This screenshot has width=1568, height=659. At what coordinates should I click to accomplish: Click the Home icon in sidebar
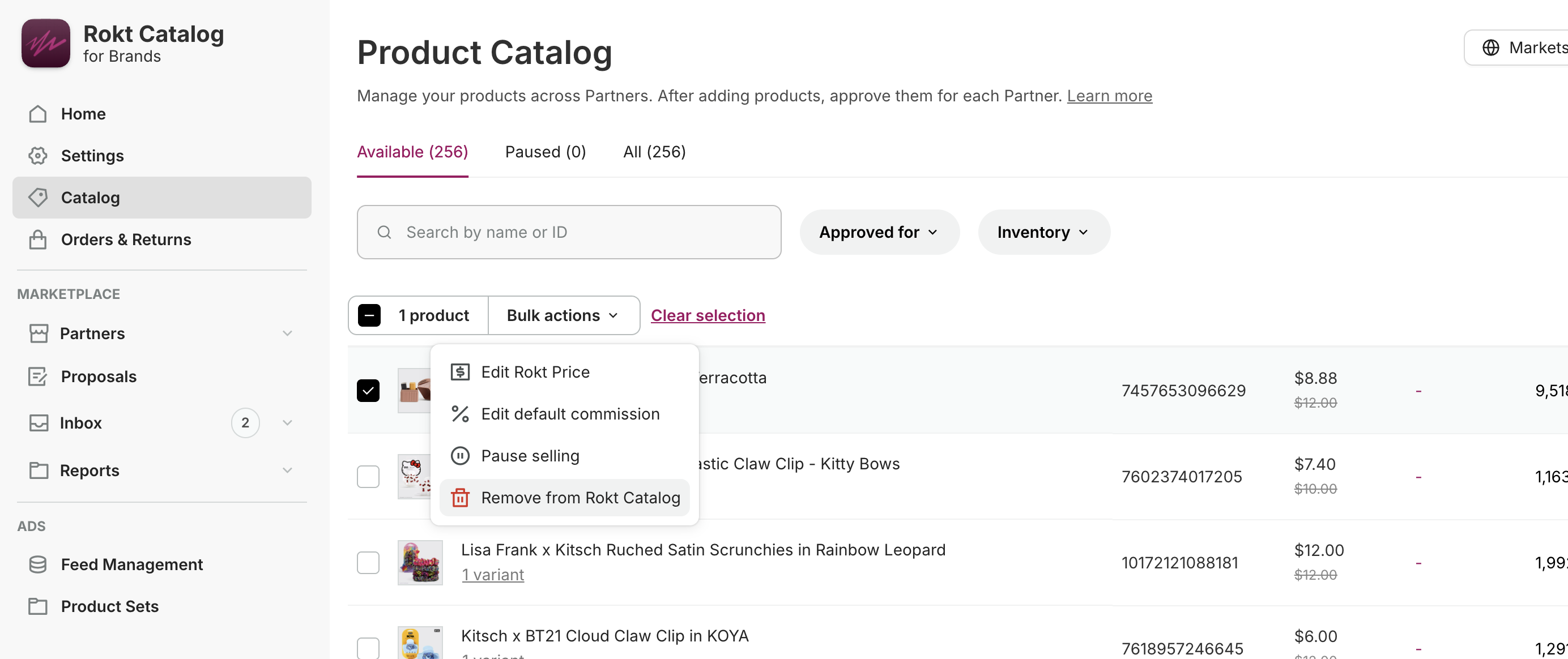38,114
